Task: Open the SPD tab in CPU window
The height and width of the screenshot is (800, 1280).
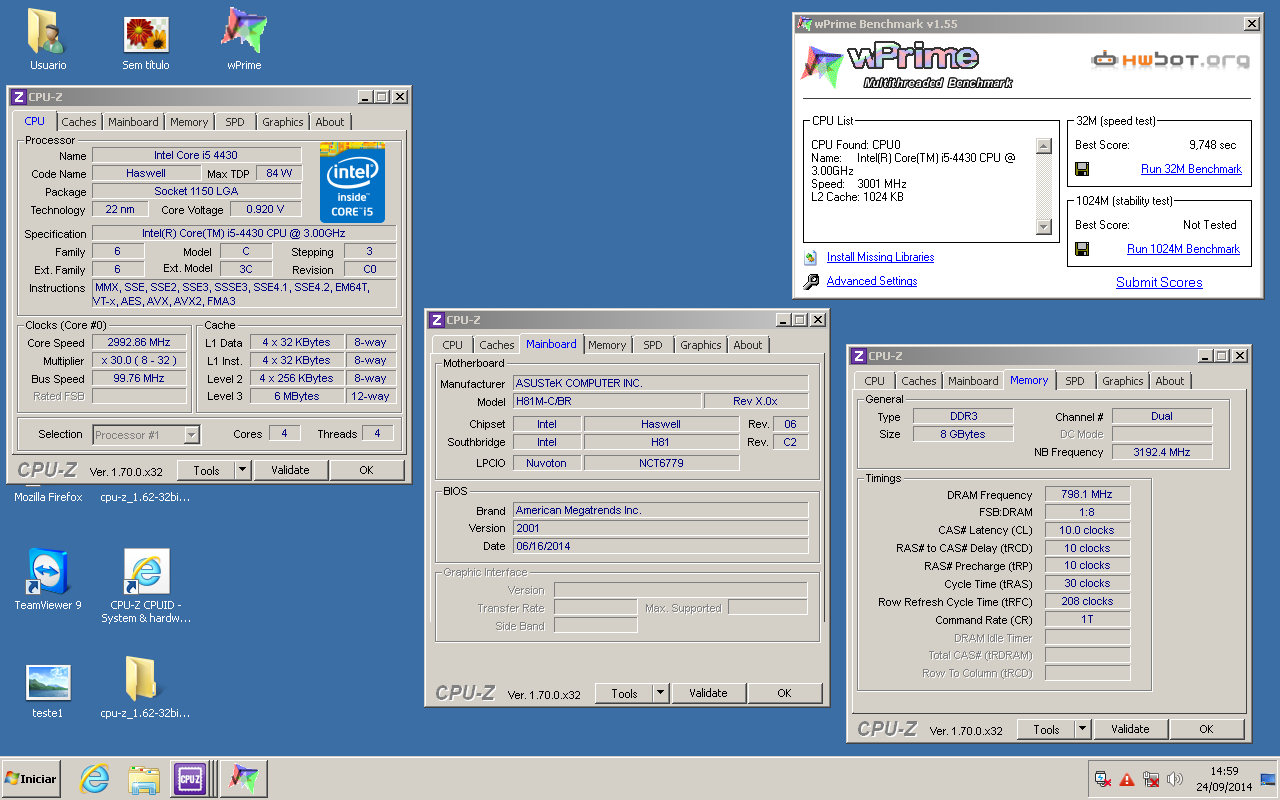Action: coord(234,122)
